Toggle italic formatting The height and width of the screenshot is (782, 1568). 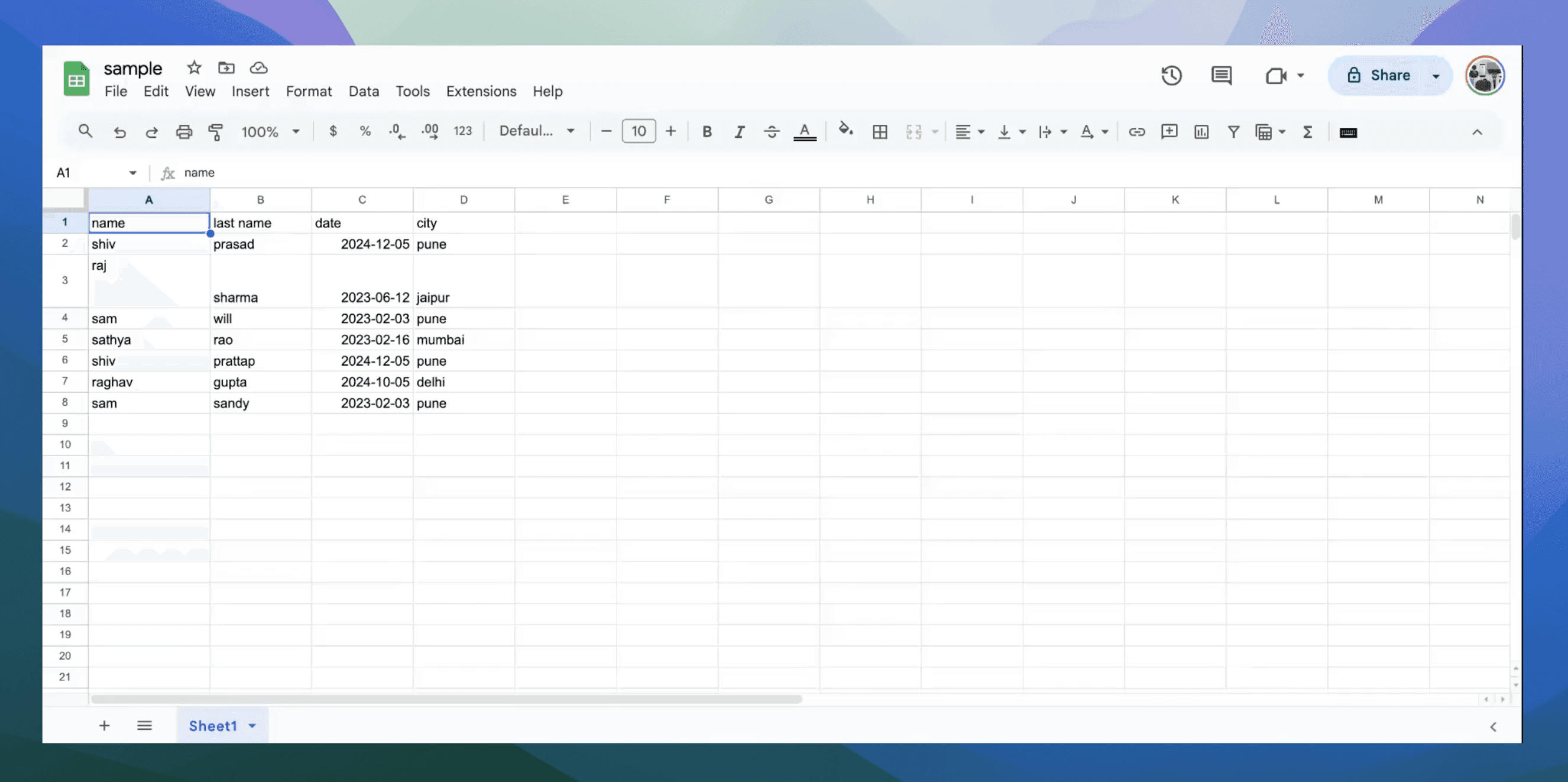point(739,131)
